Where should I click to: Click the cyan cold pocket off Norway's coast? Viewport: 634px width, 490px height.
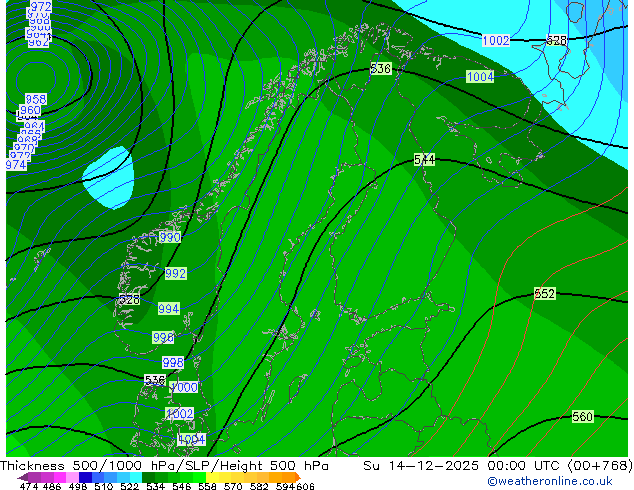(x=109, y=178)
